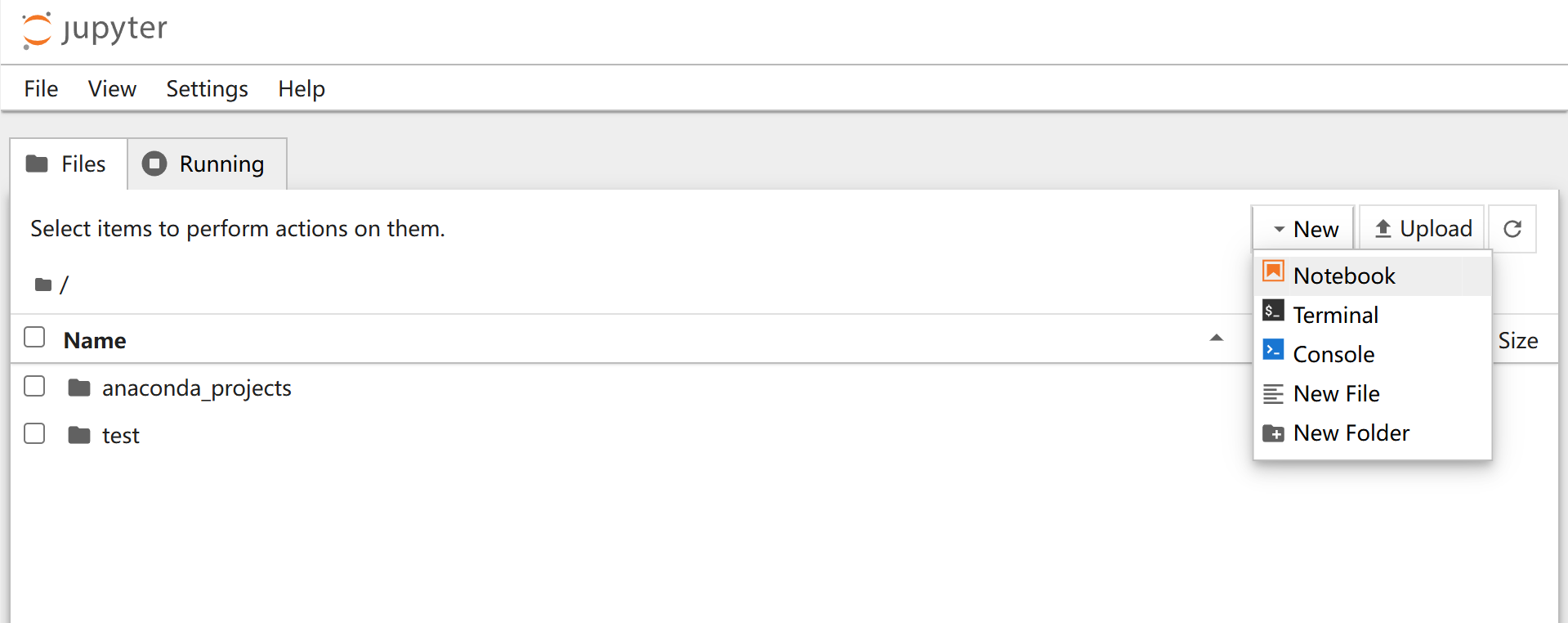Click the New Folder plus icon
Viewport: 1568px width, 623px height.
pyautogui.click(x=1273, y=433)
